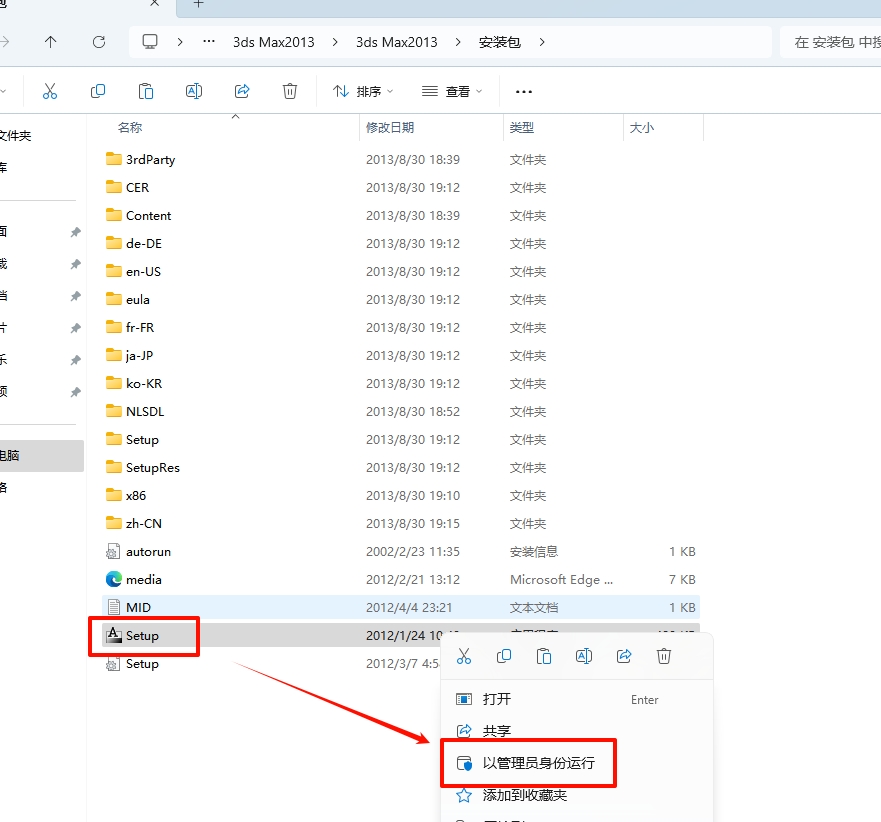This screenshot has height=822, width=881.
Task: Sort files by the 修改日期 column header
Action: coord(390,127)
